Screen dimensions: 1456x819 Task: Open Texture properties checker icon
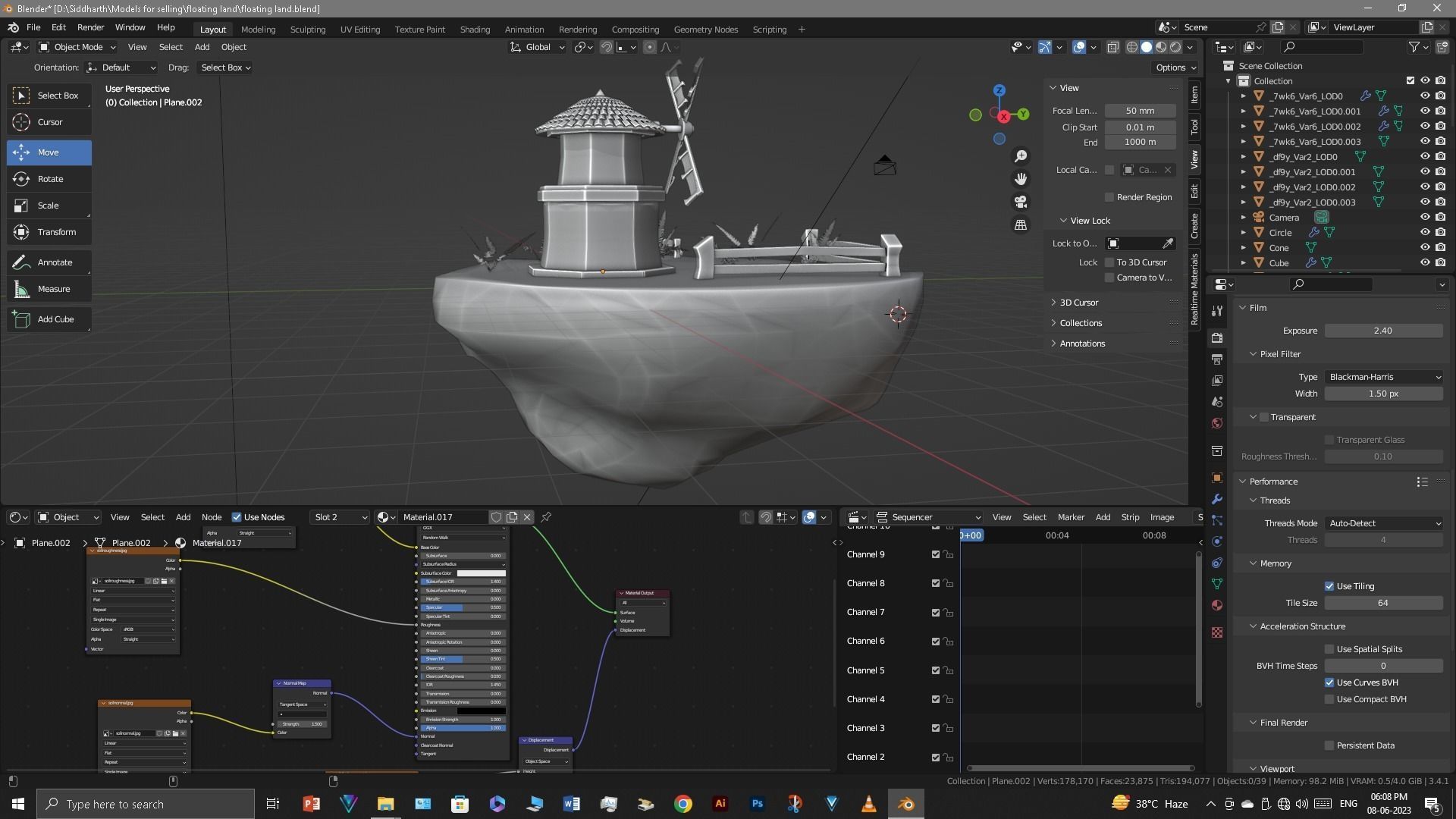[x=1217, y=632]
